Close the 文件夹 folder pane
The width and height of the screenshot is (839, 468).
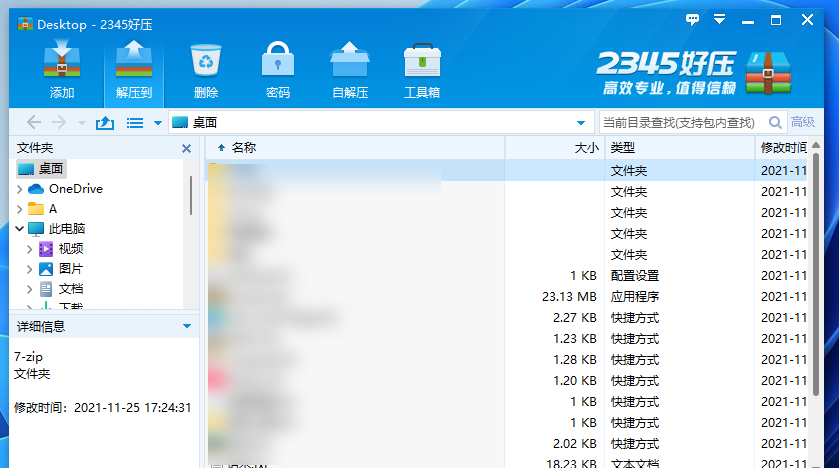coord(186,148)
